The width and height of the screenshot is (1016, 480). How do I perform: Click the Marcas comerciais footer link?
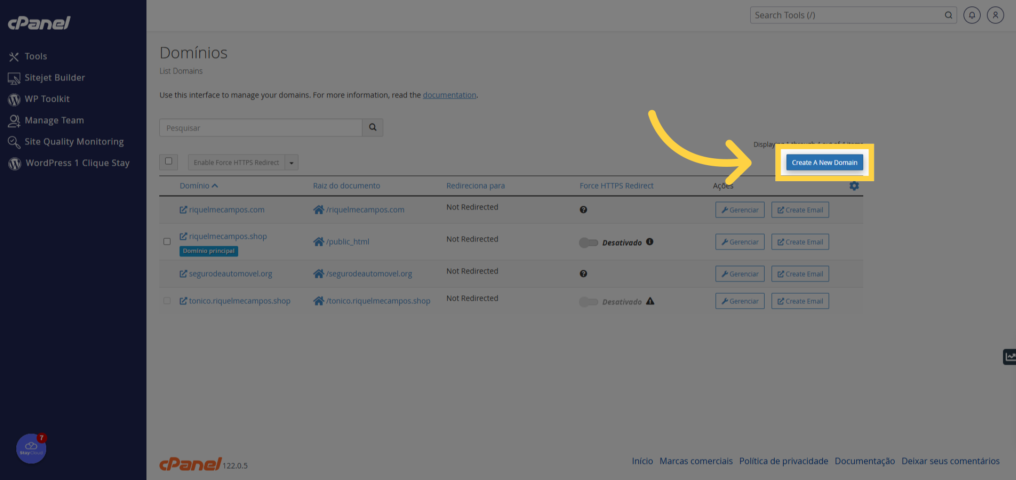[x=696, y=461]
